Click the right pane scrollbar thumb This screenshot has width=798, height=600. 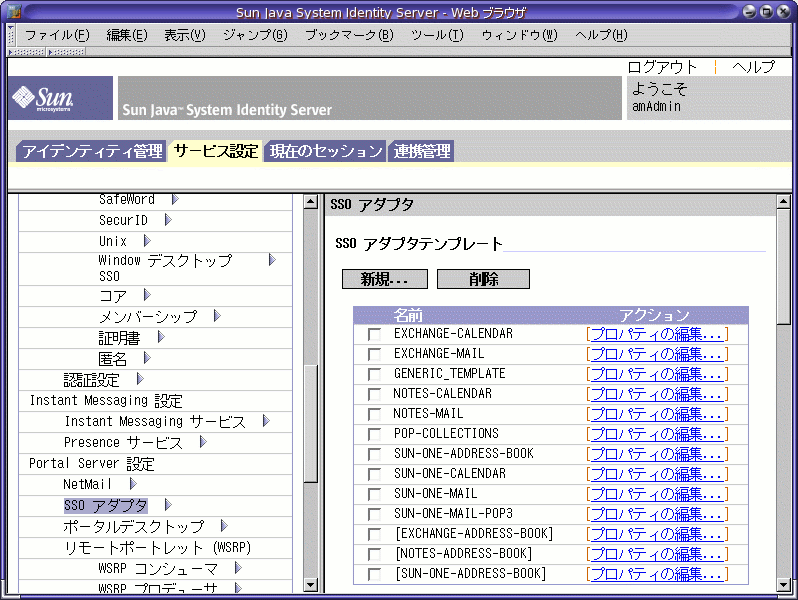coord(784,266)
